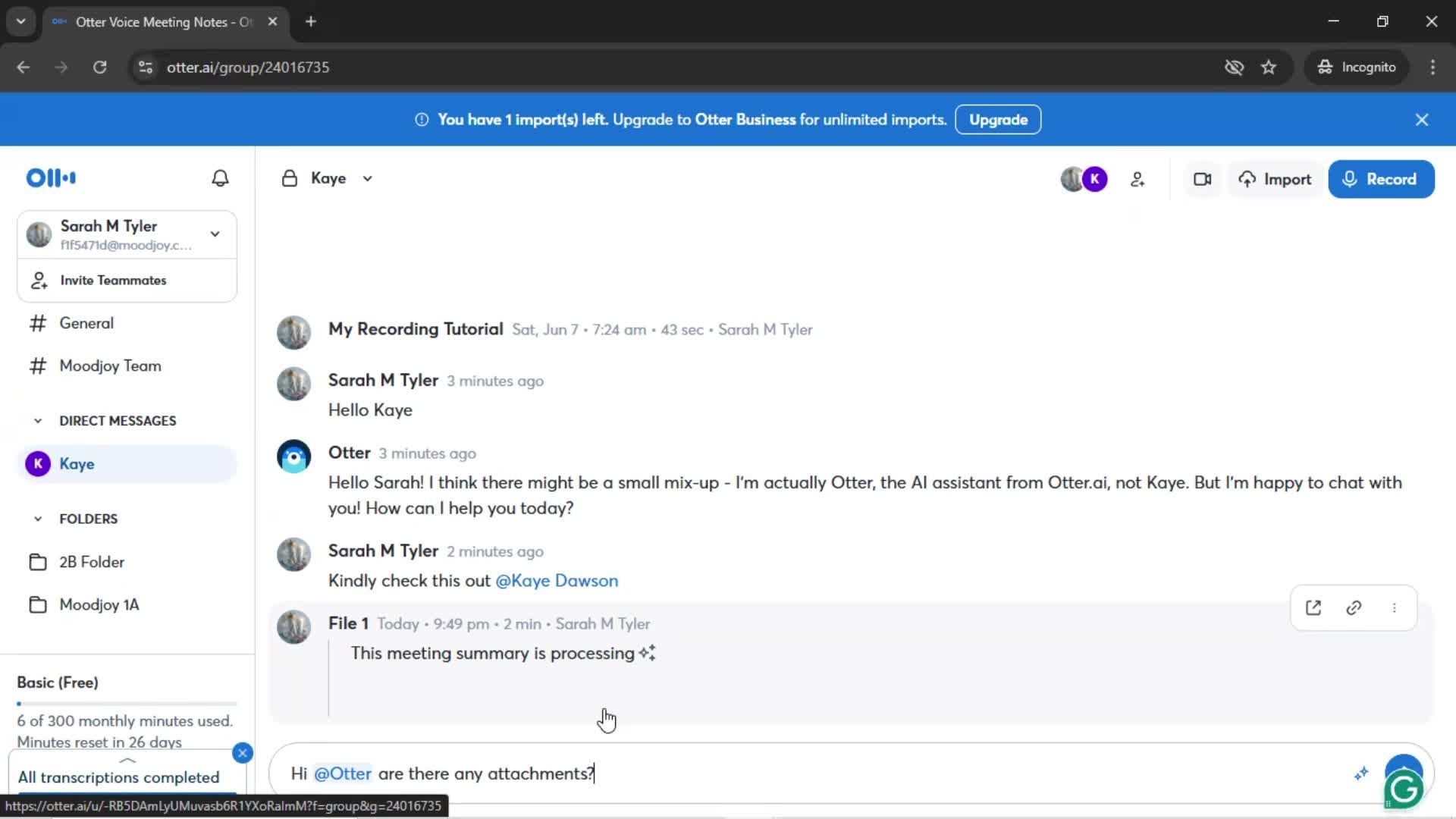Click the tracking protection eye icon
Screen dimensions: 1456x819
point(1234,67)
